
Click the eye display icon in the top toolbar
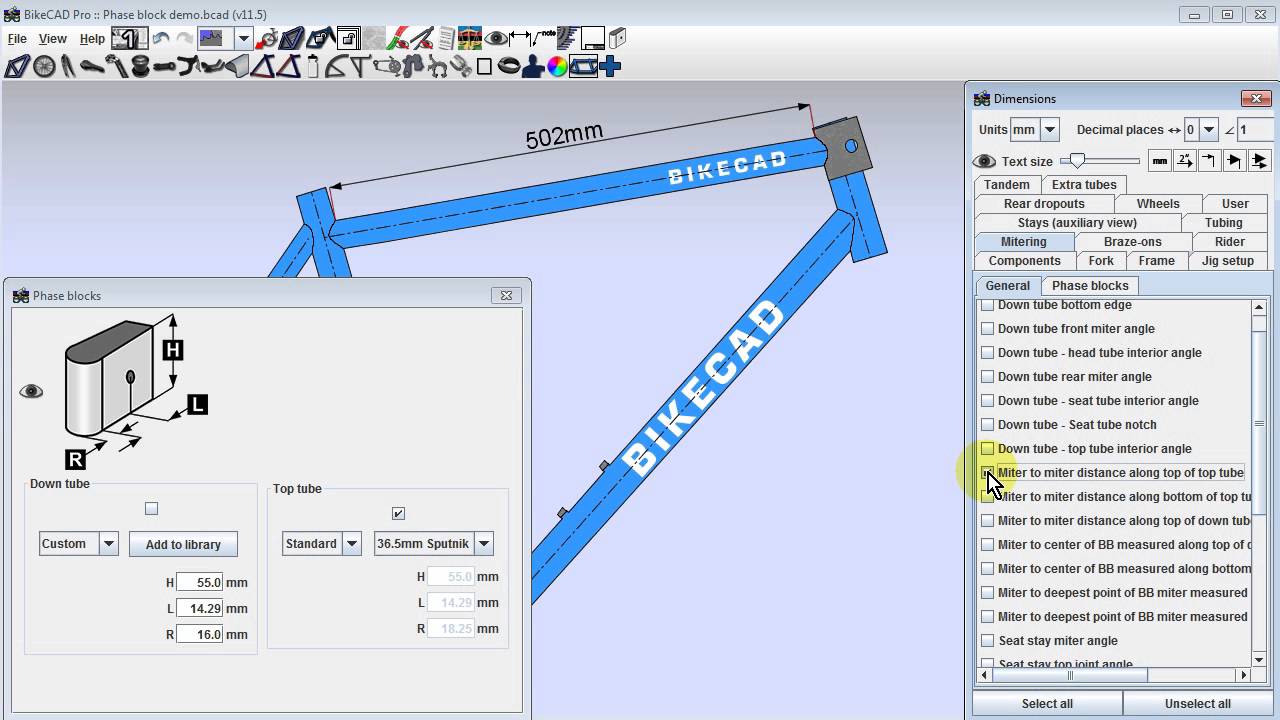496,39
